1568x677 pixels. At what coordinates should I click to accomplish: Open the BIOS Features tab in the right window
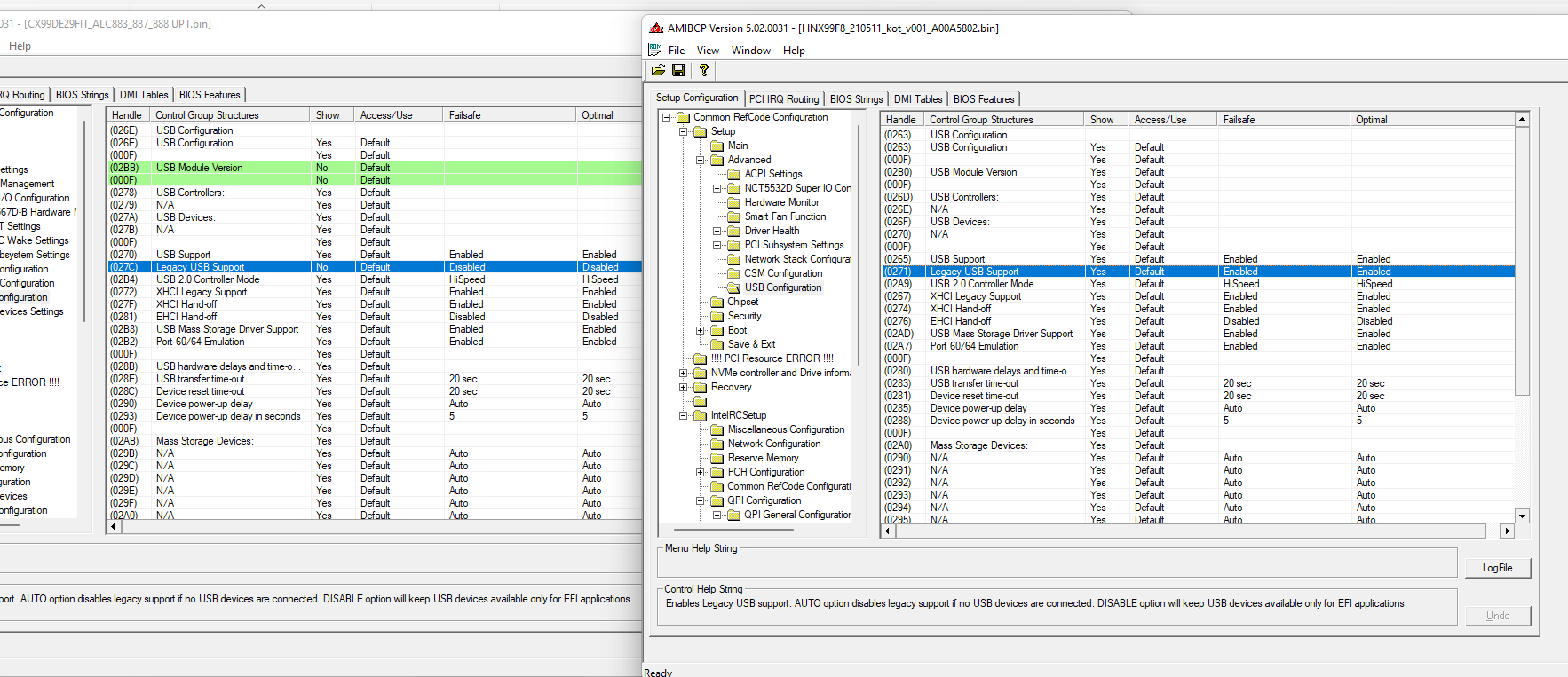pyautogui.click(x=984, y=99)
